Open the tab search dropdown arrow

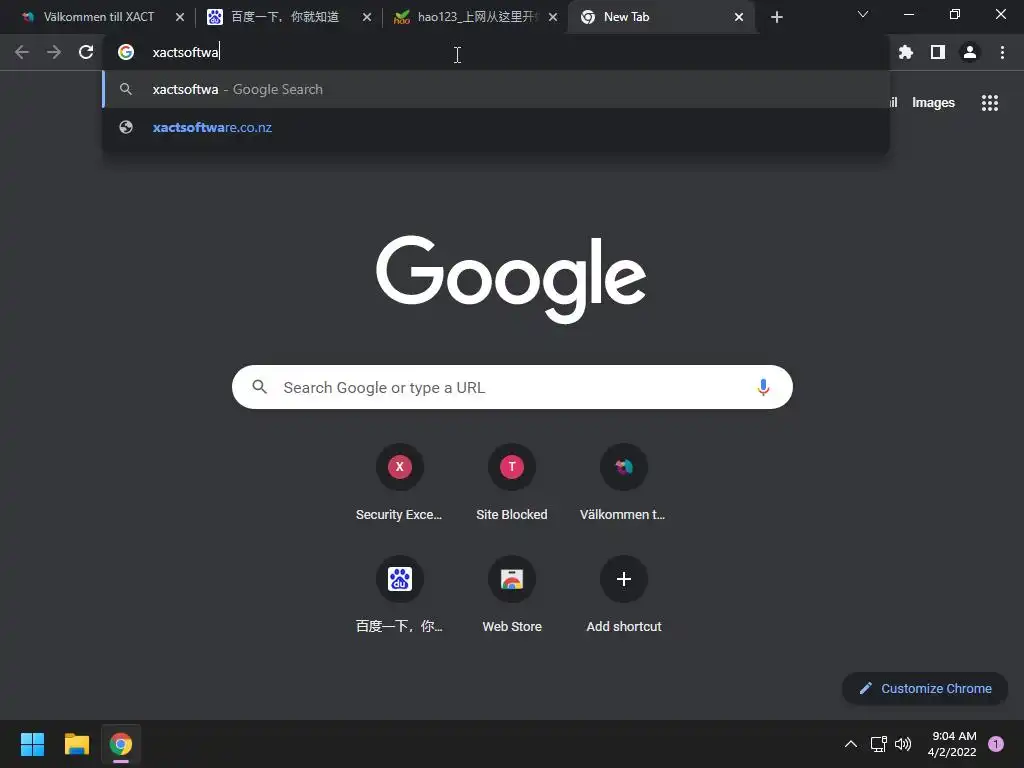pos(863,14)
